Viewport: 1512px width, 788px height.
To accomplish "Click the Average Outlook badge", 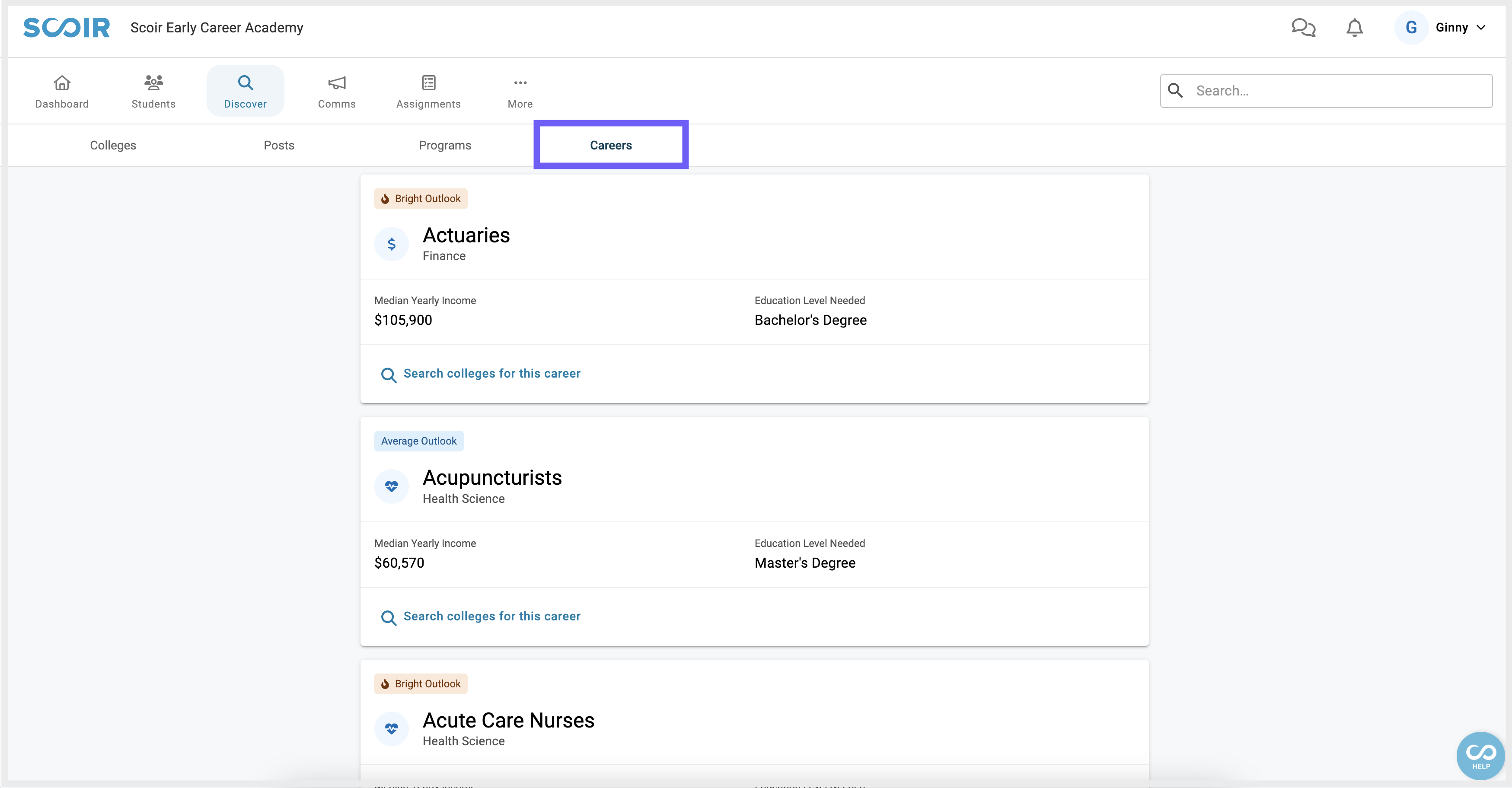I will (419, 441).
